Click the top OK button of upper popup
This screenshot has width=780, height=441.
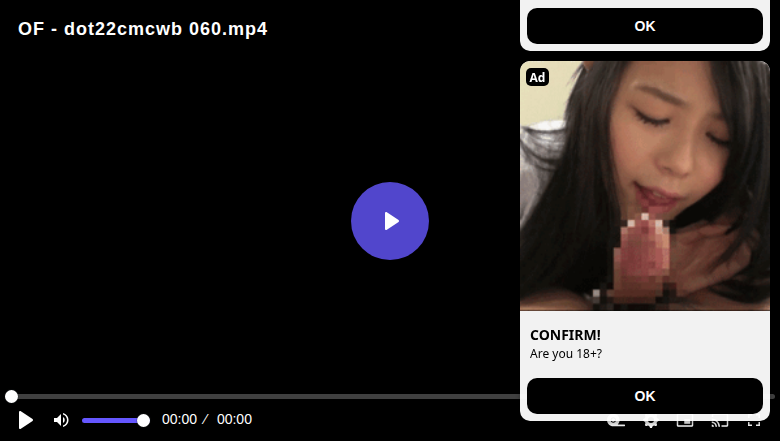(645, 26)
